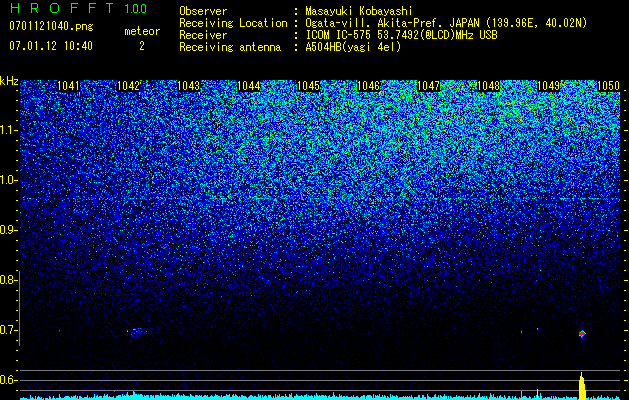Click the 1045 time marker

point(308,86)
